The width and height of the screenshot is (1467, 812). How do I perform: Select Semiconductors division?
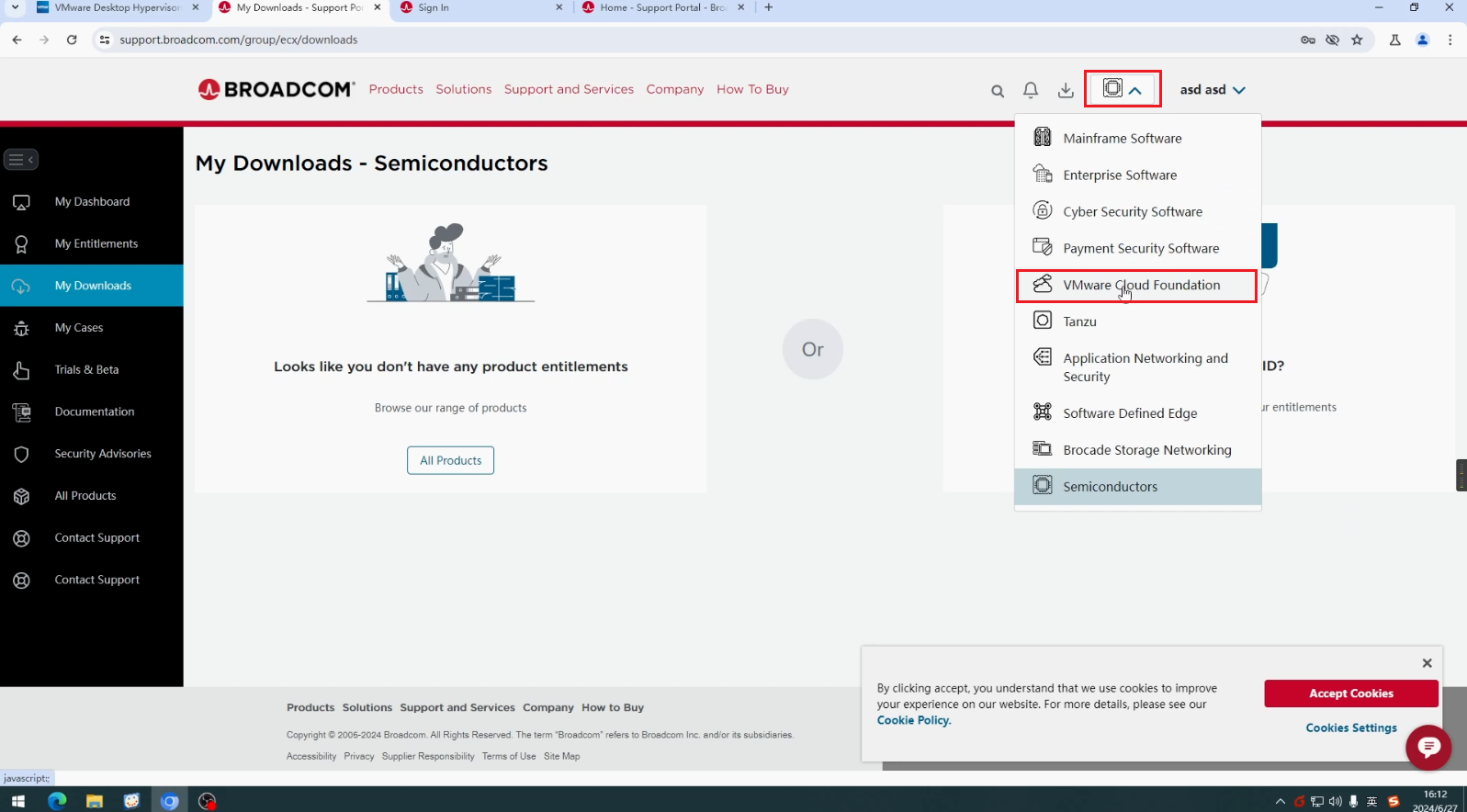pos(1137,487)
